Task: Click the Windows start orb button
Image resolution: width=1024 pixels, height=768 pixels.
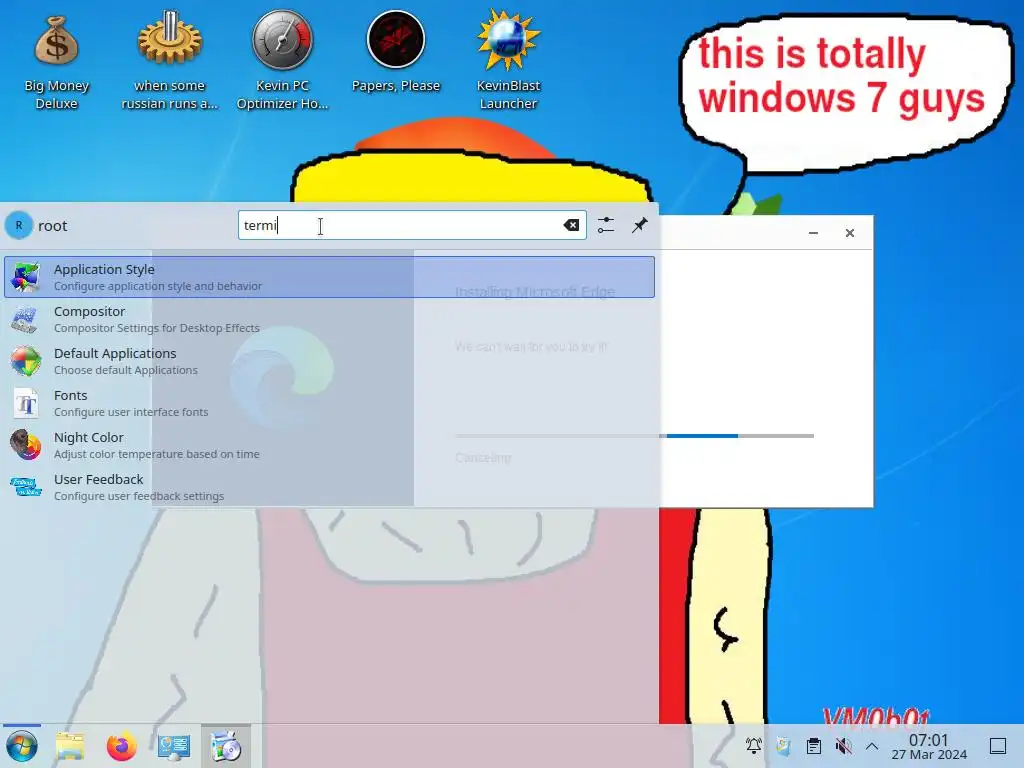Action: [22, 746]
